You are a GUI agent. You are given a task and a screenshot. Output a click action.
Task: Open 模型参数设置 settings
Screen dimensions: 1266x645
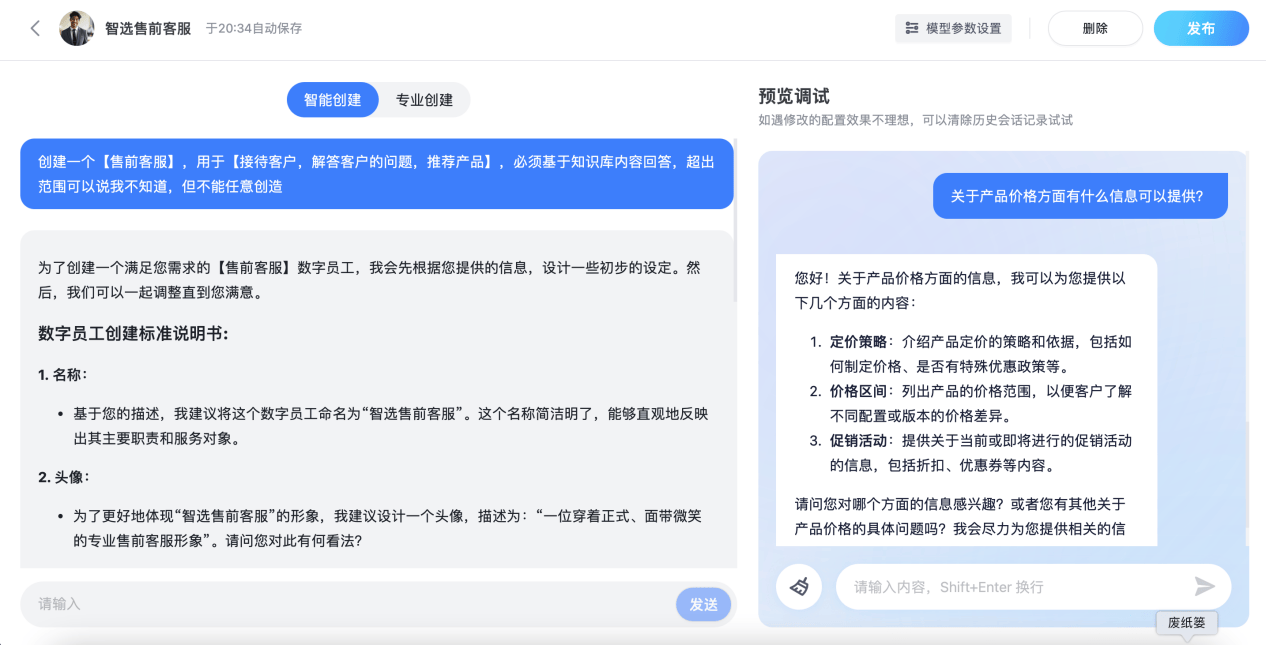pos(953,28)
